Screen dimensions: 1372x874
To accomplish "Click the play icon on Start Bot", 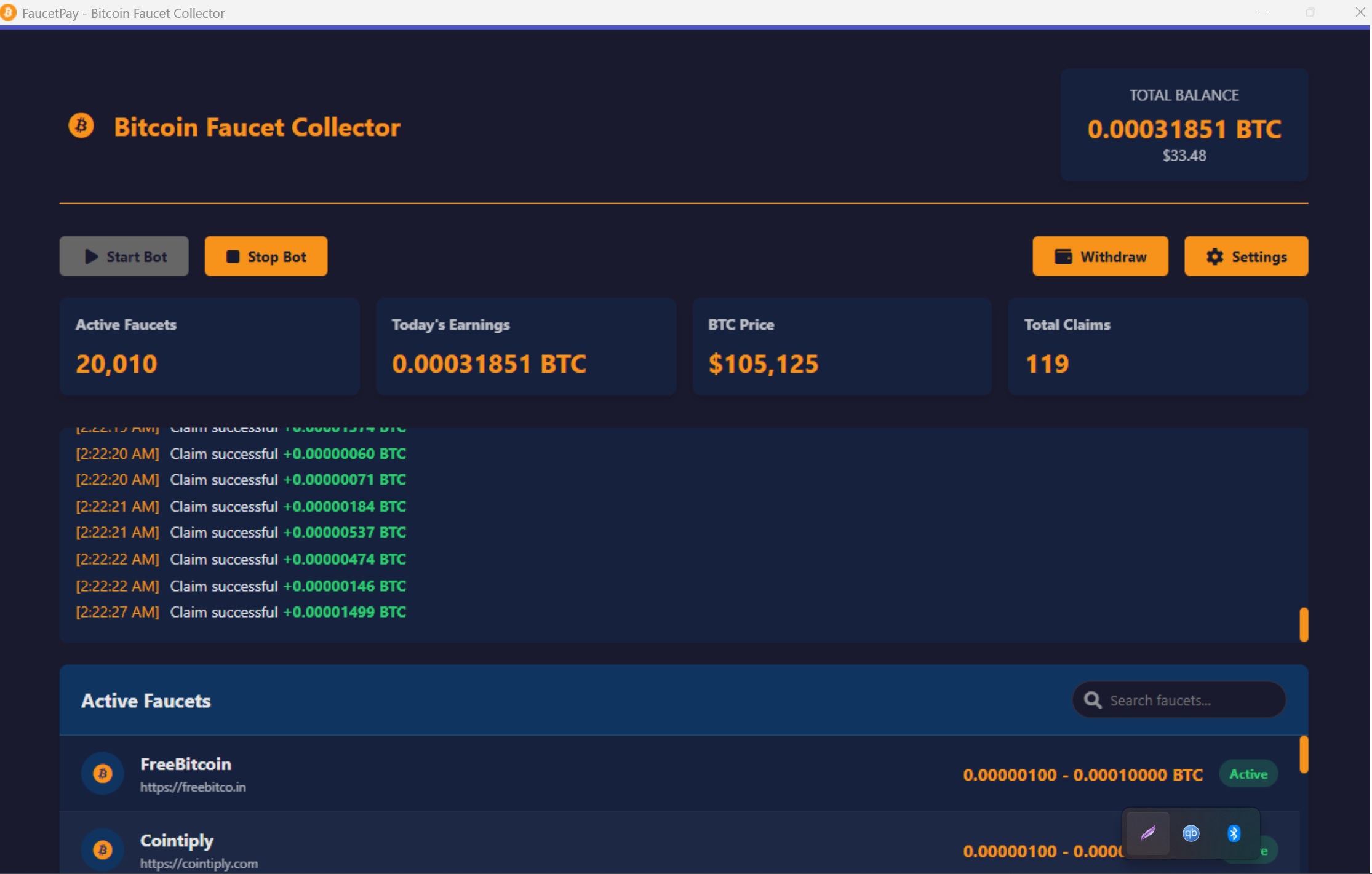I will click(x=91, y=256).
